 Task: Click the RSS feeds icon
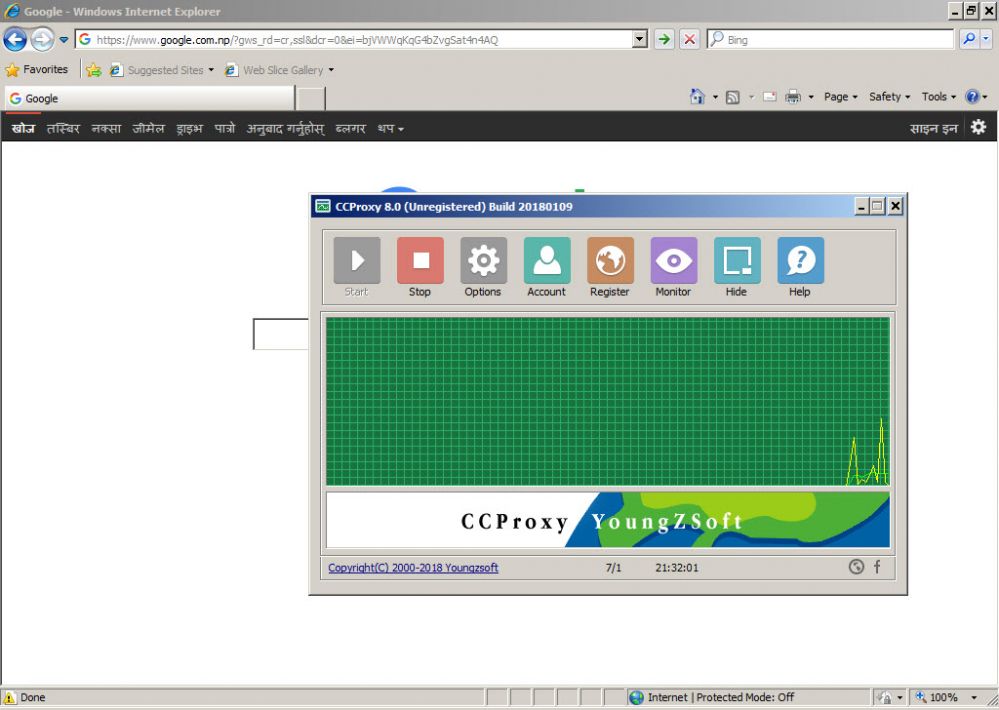733,97
